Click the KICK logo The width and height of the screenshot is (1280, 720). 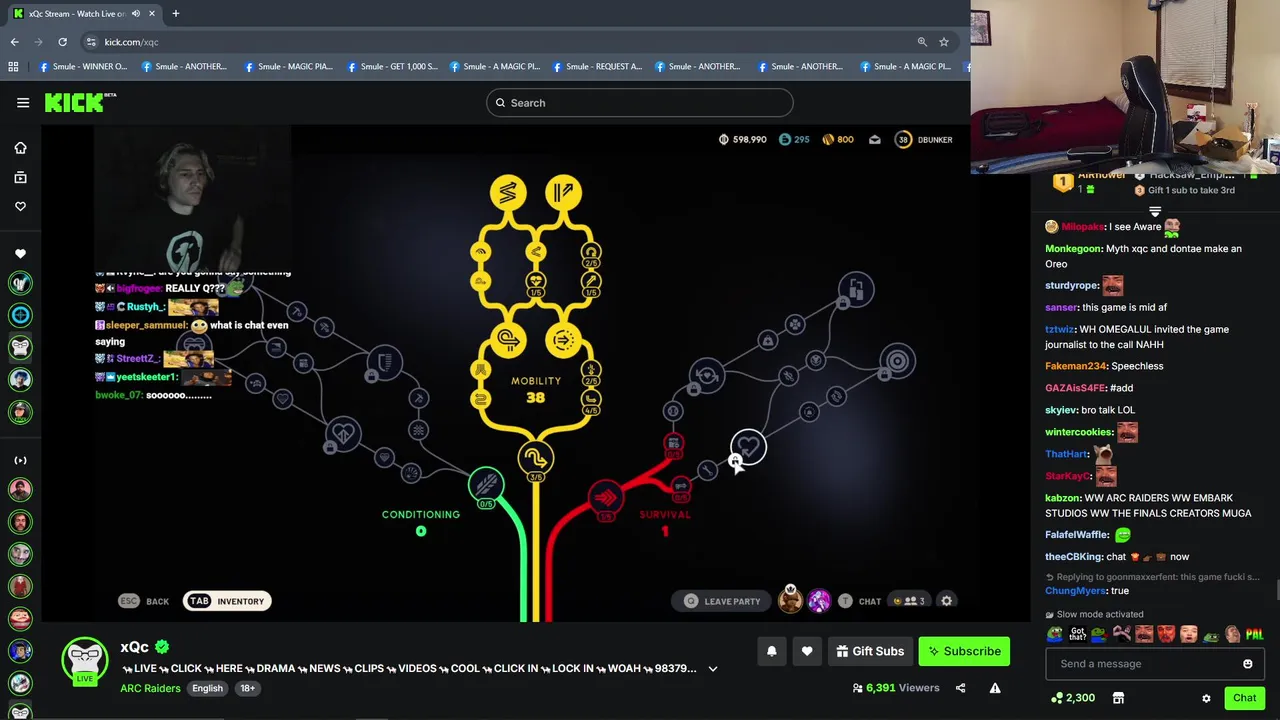point(80,102)
